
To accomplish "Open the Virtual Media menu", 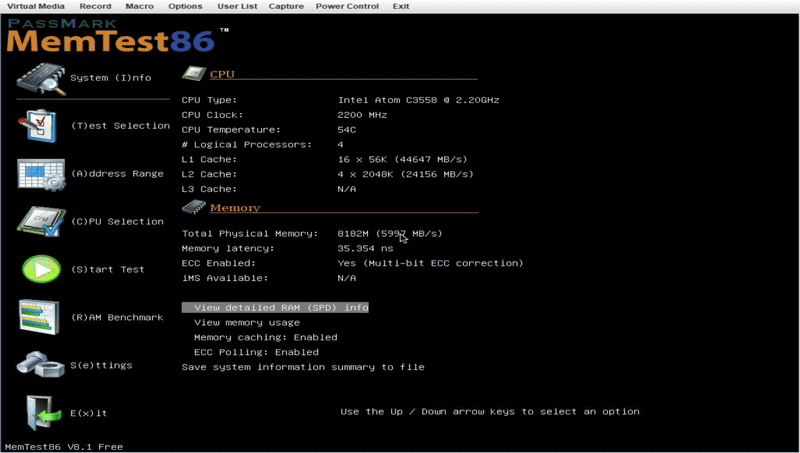I will tap(36, 6).
